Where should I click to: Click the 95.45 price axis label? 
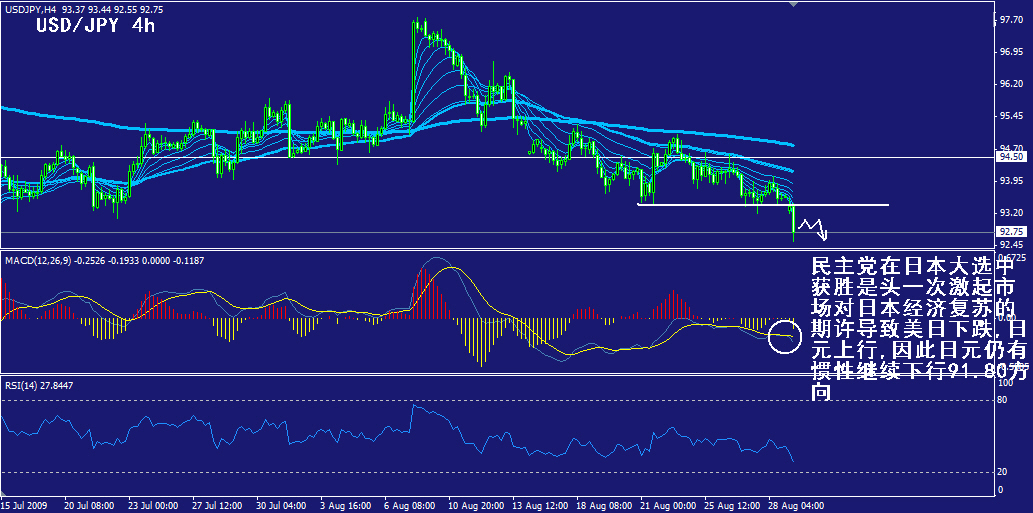point(1009,117)
